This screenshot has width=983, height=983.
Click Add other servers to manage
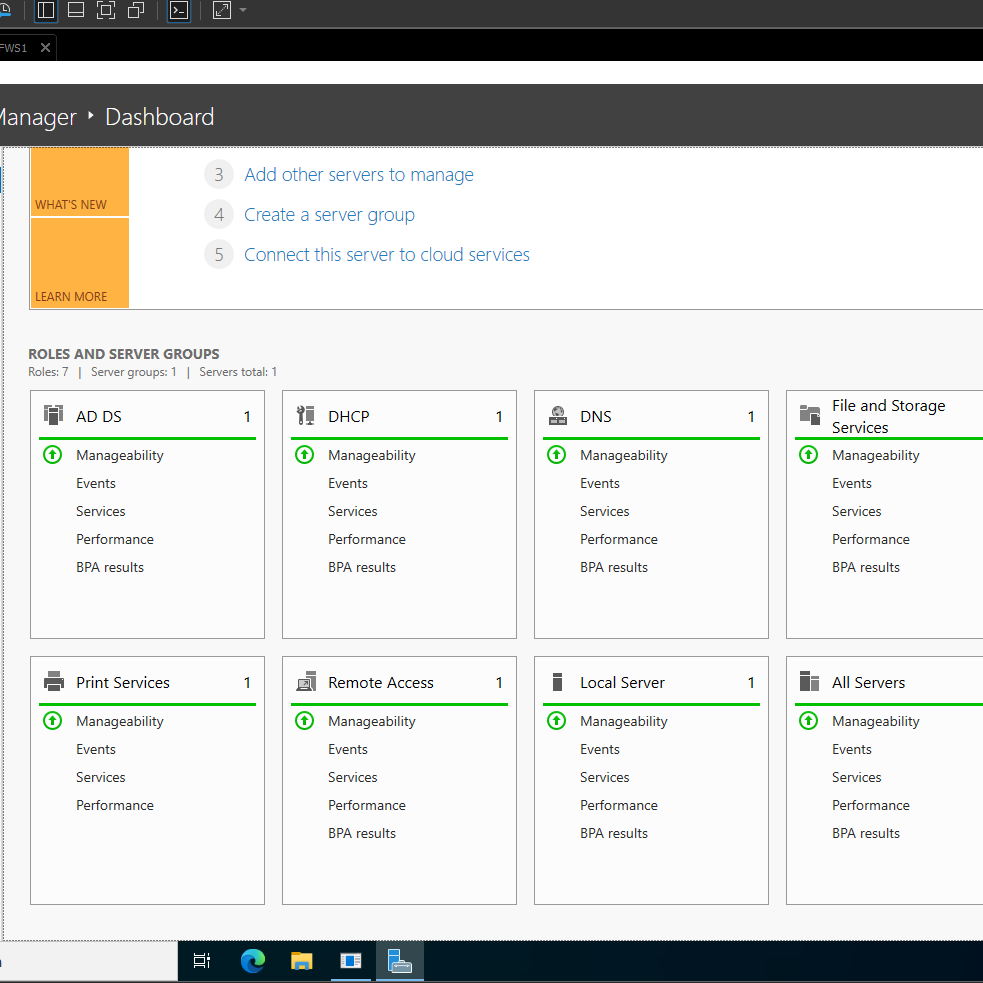[358, 175]
